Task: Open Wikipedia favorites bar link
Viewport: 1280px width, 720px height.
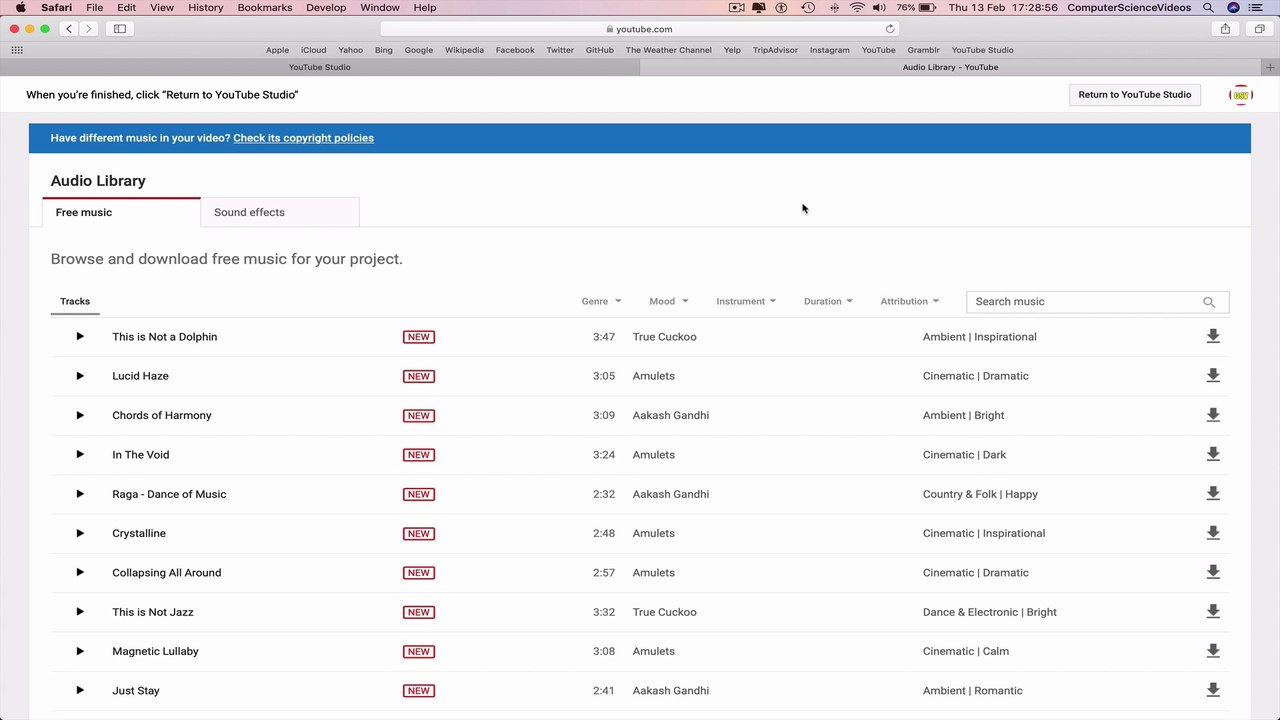Action: pos(464,50)
